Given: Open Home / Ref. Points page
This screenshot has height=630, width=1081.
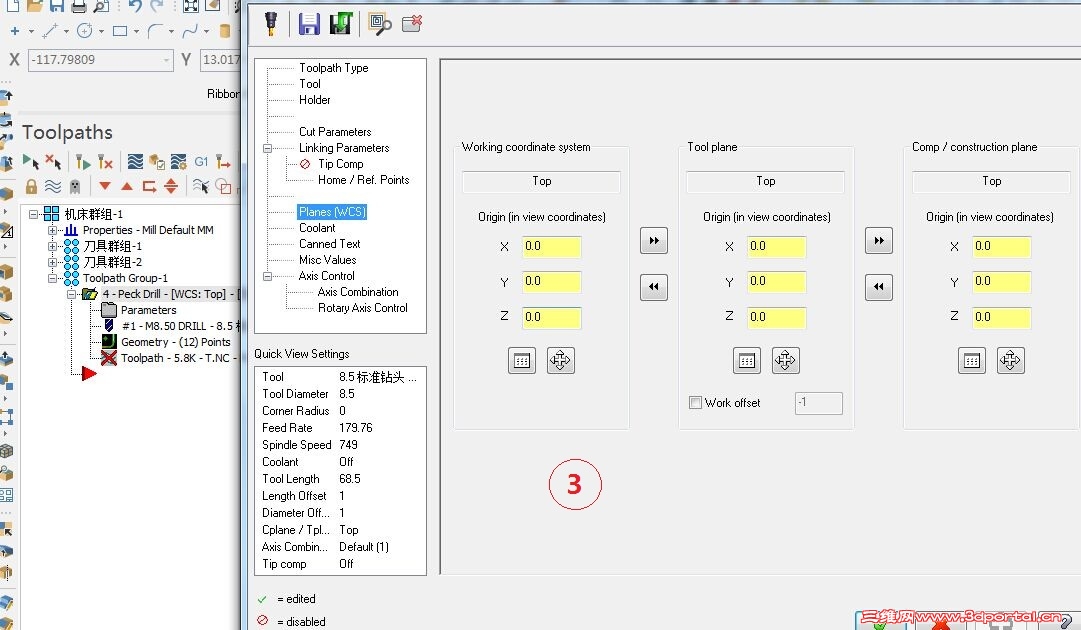Looking at the screenshot, I should [x=363, y=180].
